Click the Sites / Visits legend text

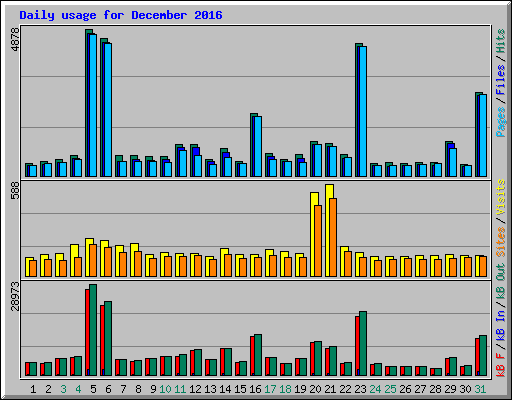click(x=501, y=218)
